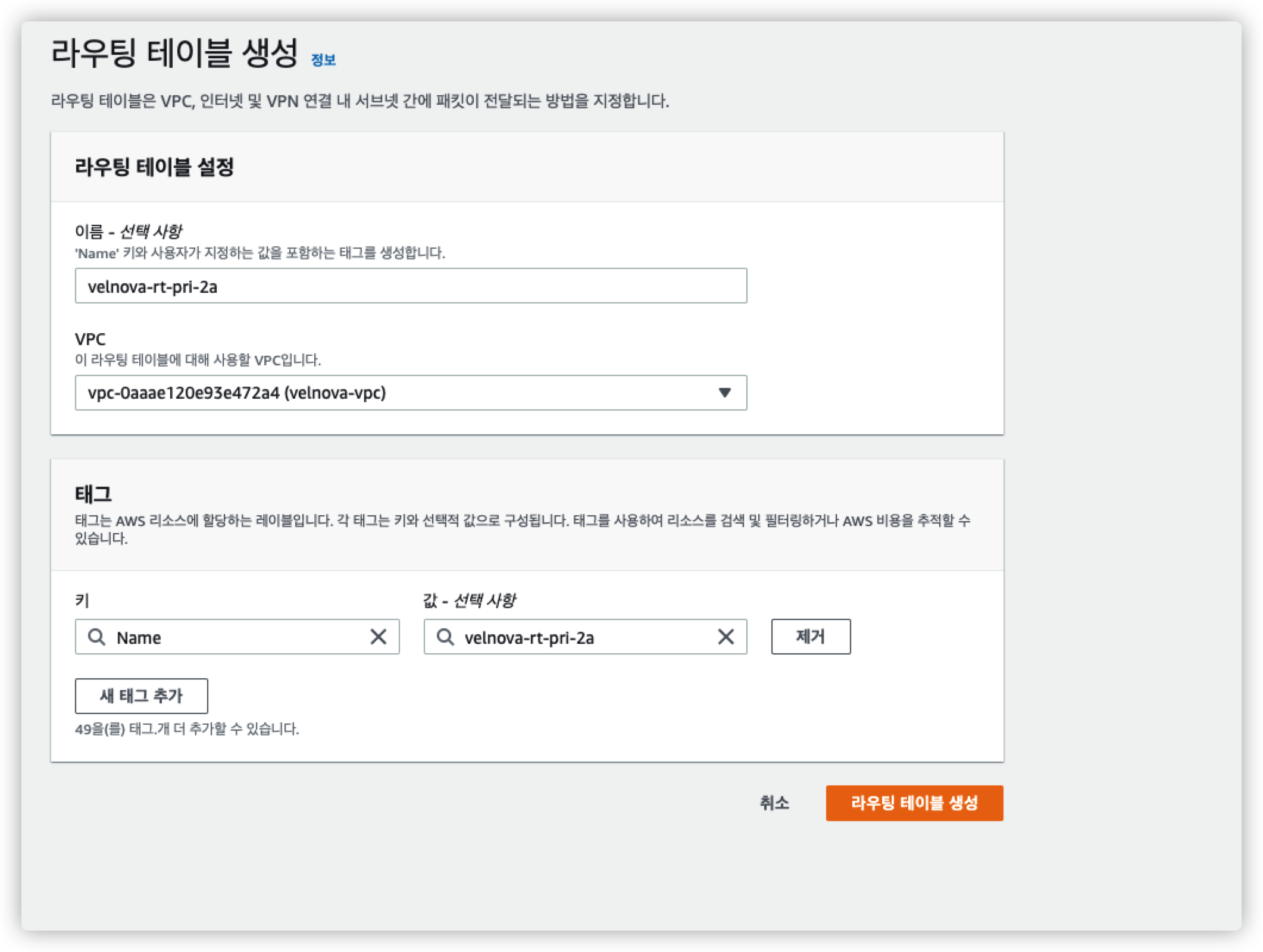Screen dimensions: 1263x952
Task: Click the VPC dropdown arrow triangle
Action: (x=724, y=393)
